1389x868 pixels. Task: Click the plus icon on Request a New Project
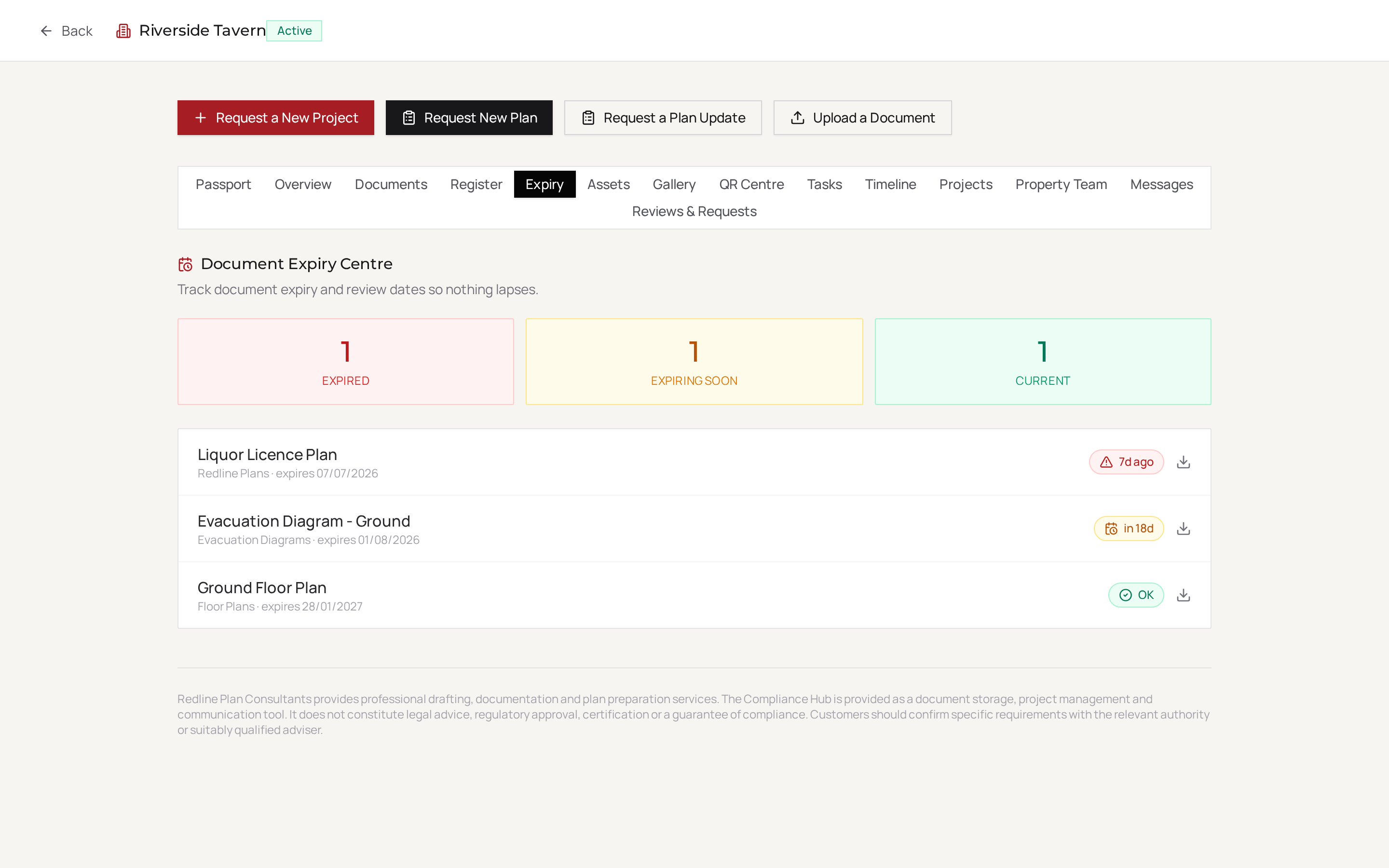(200, 118)
